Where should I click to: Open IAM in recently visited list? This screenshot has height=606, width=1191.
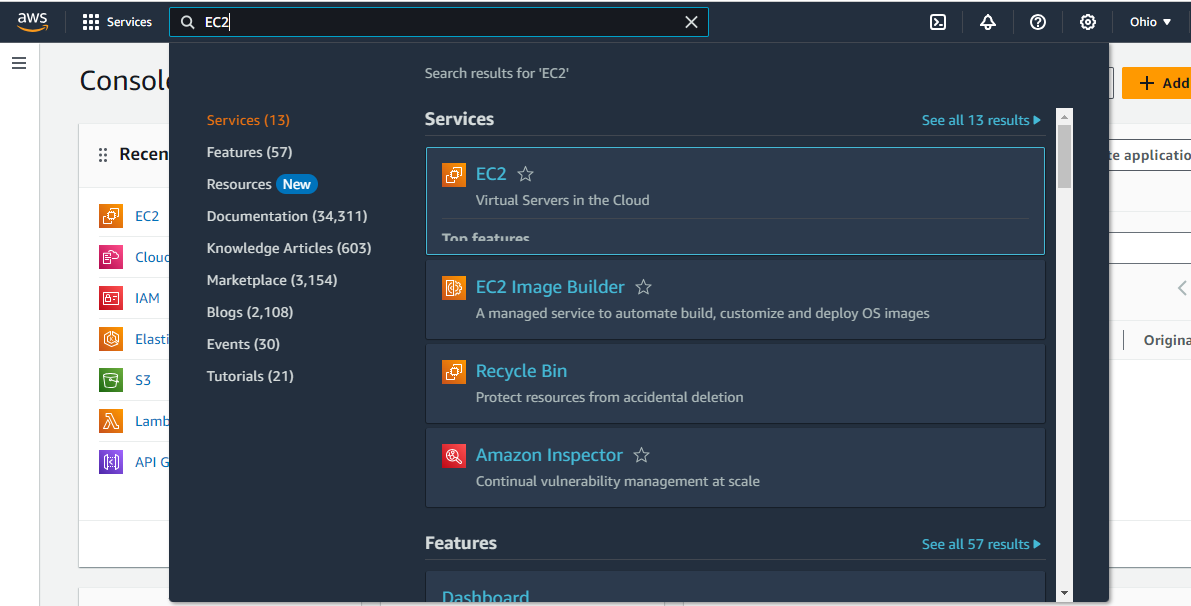click(147, 298)
